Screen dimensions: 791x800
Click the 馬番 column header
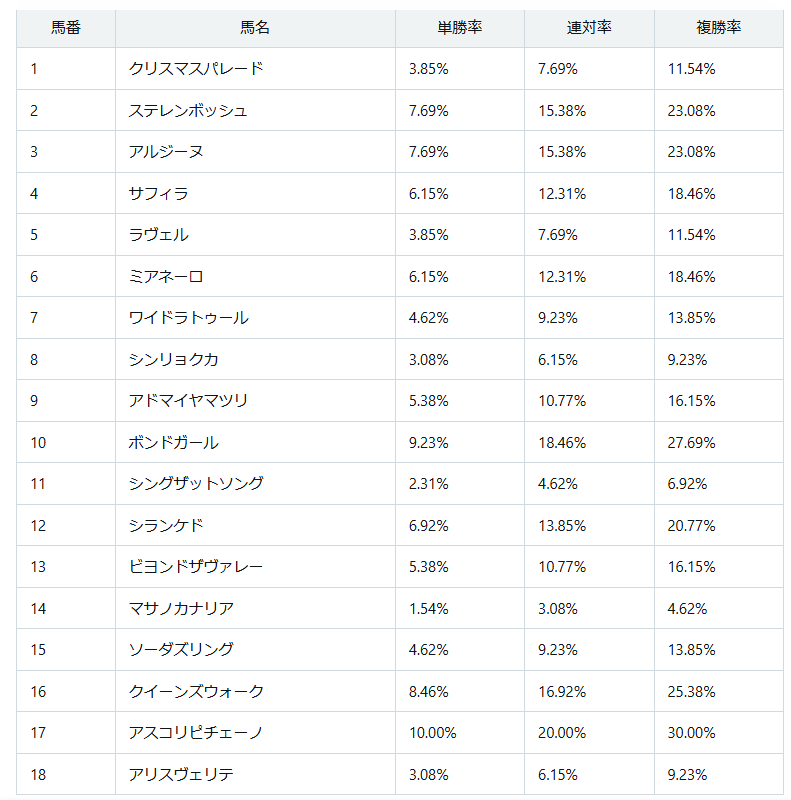pyautogui.click(x=66, y=28)
